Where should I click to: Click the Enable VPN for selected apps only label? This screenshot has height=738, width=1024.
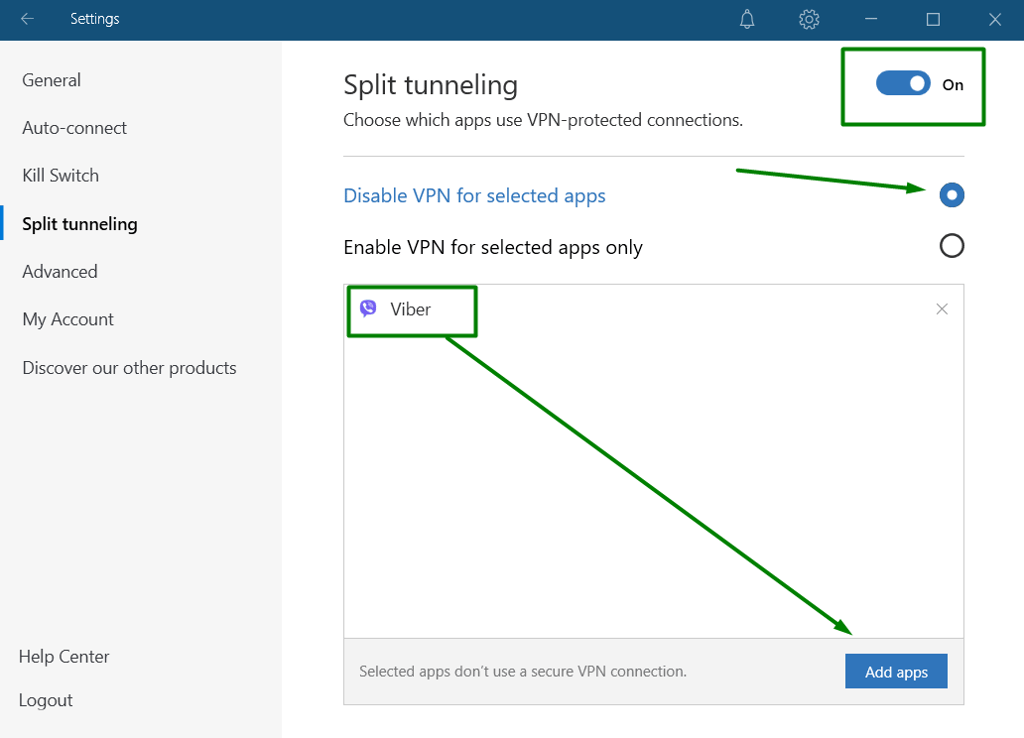pos(493,247)
